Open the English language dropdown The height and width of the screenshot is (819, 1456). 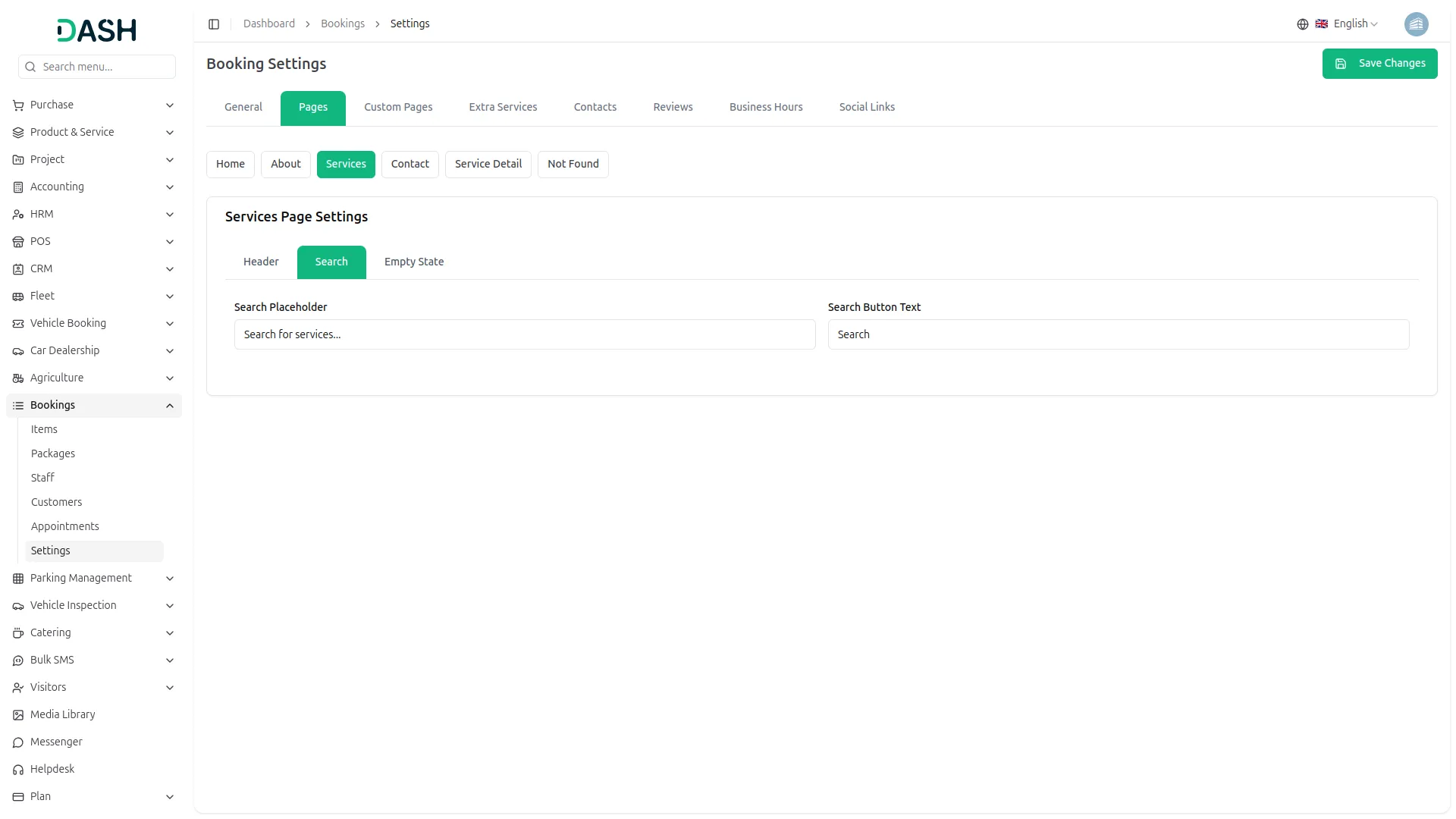1355,24
